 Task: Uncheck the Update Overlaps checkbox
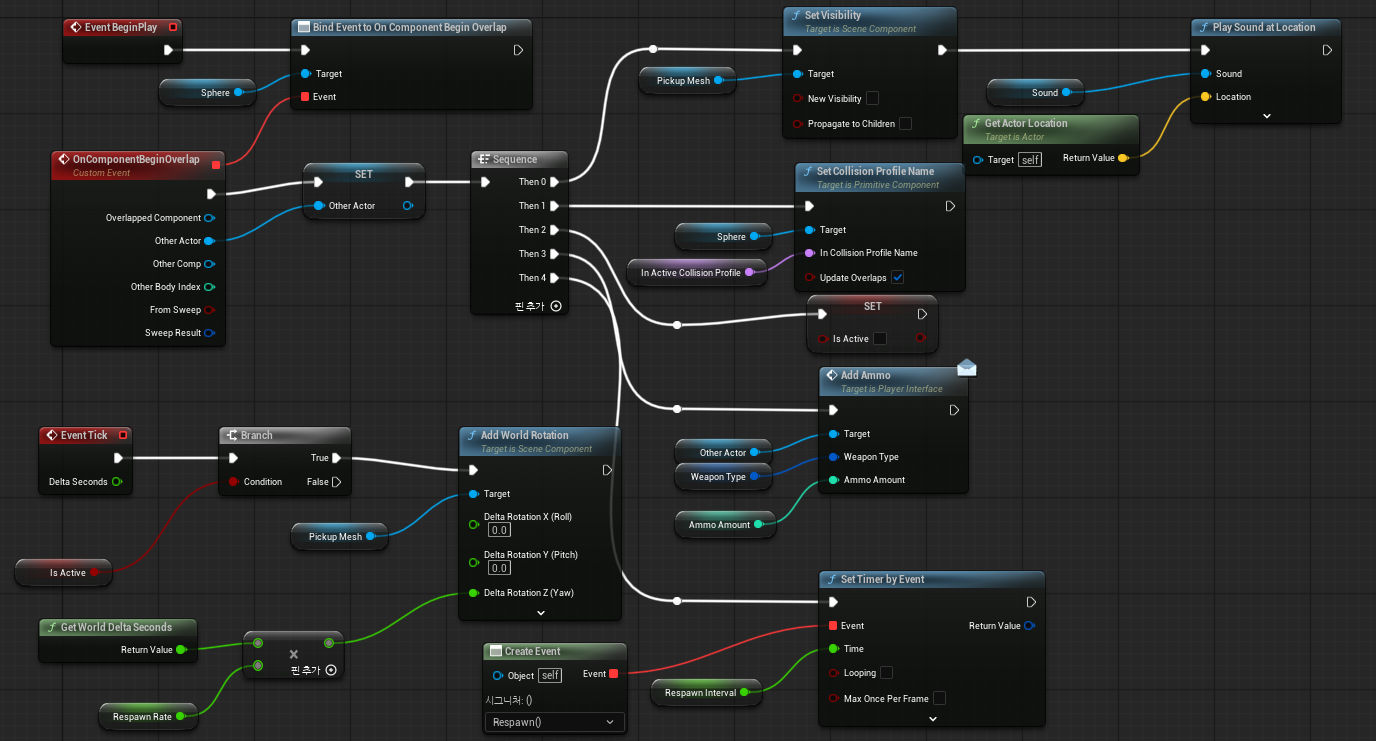tap(898, 277)
